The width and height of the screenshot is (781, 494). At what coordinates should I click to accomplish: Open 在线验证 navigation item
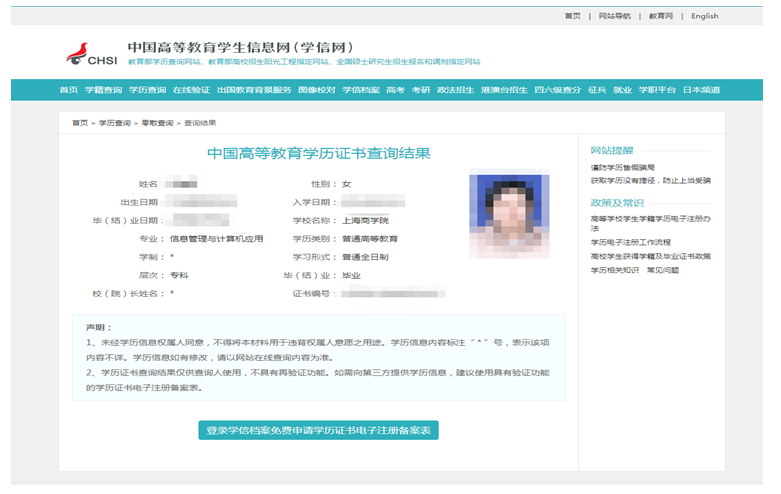(191, 90)
